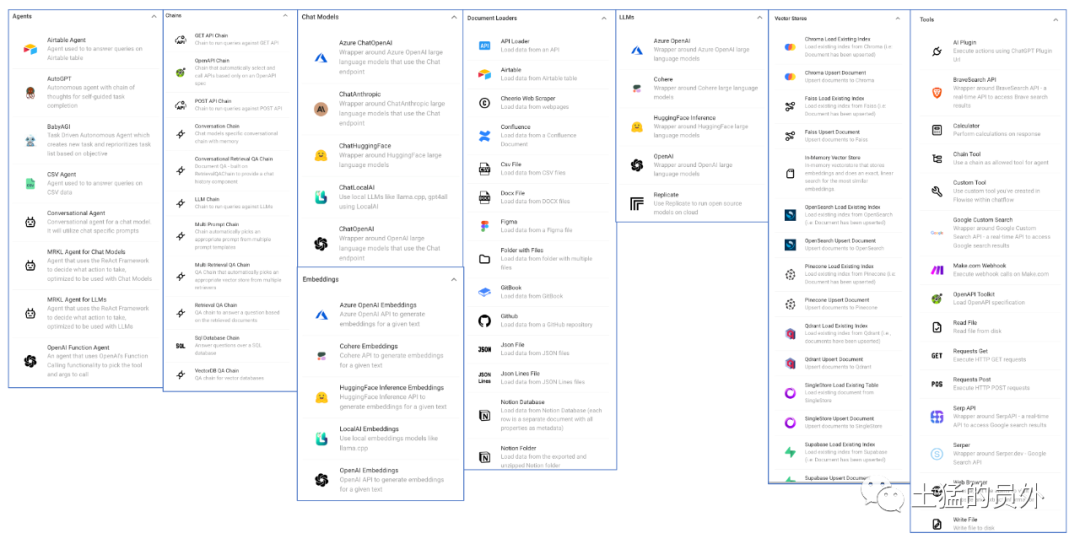Select the Serp API icon
Screen dimensions: 1080x544
pos(937,417)
